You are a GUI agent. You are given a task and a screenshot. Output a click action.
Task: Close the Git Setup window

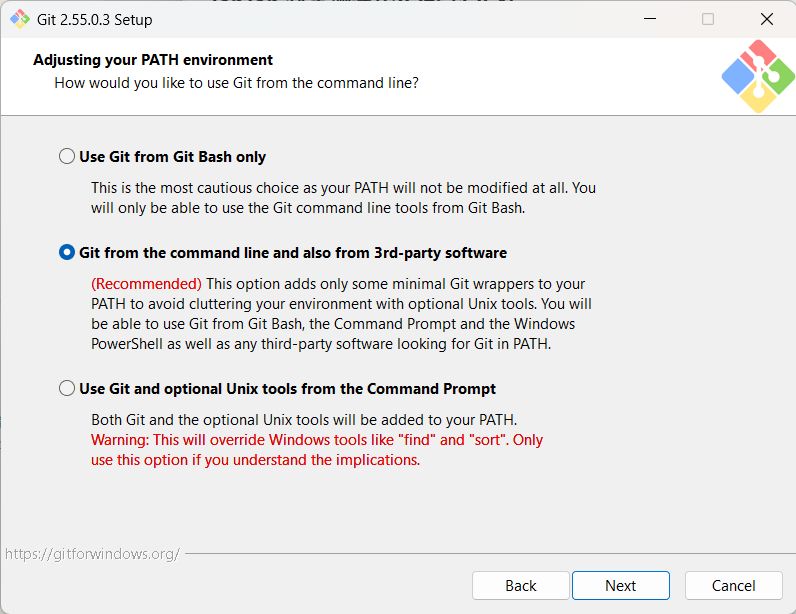(x=767, y=19)
